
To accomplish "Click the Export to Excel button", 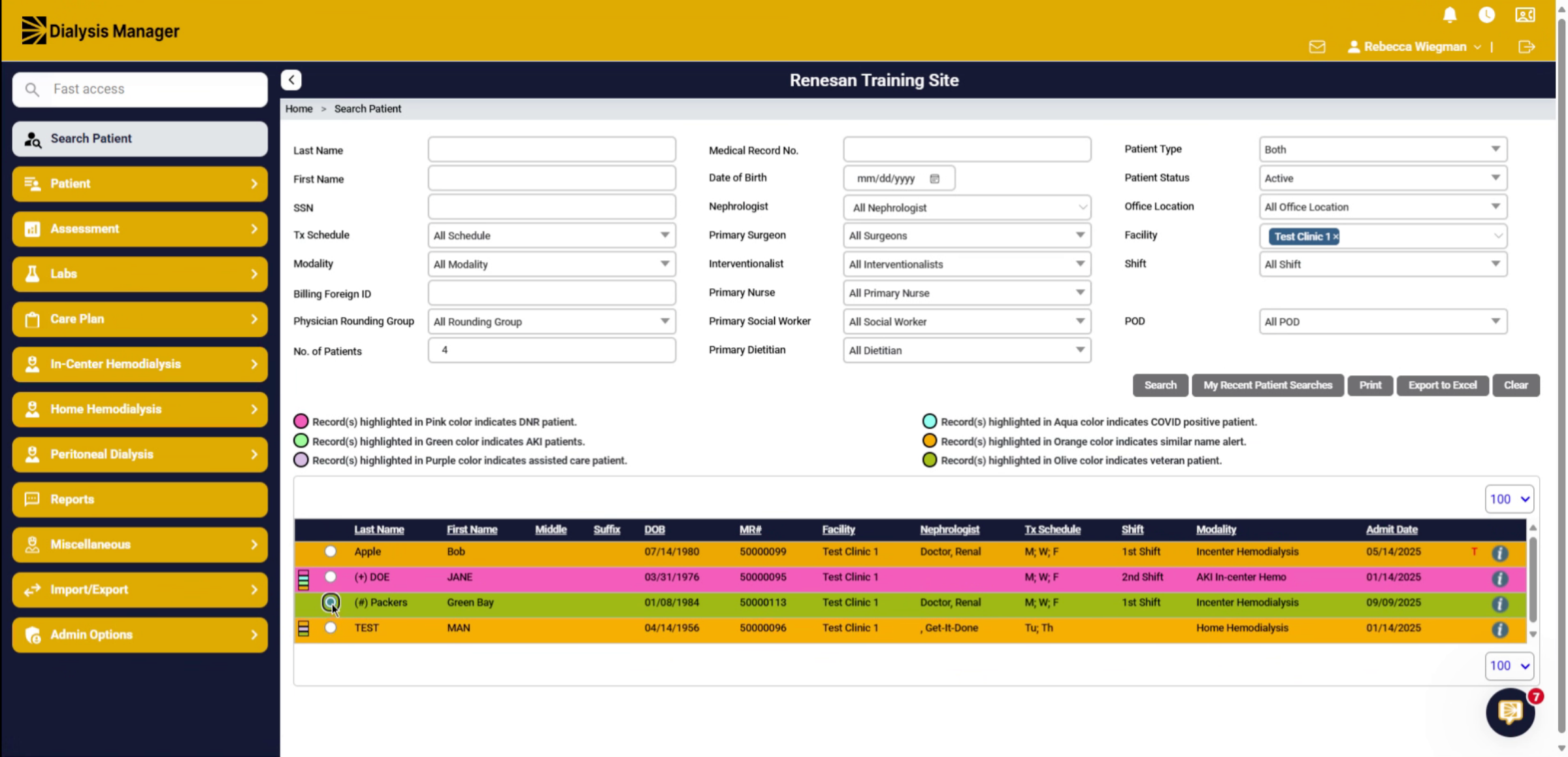I will [x=1443, y=386].
